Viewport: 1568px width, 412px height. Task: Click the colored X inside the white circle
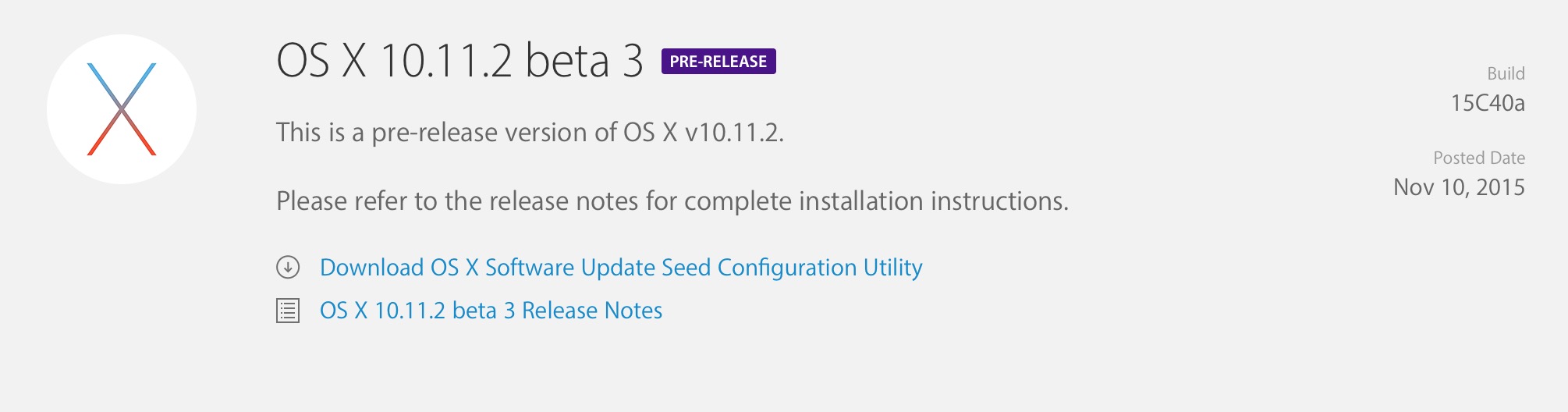coord(122,109)
